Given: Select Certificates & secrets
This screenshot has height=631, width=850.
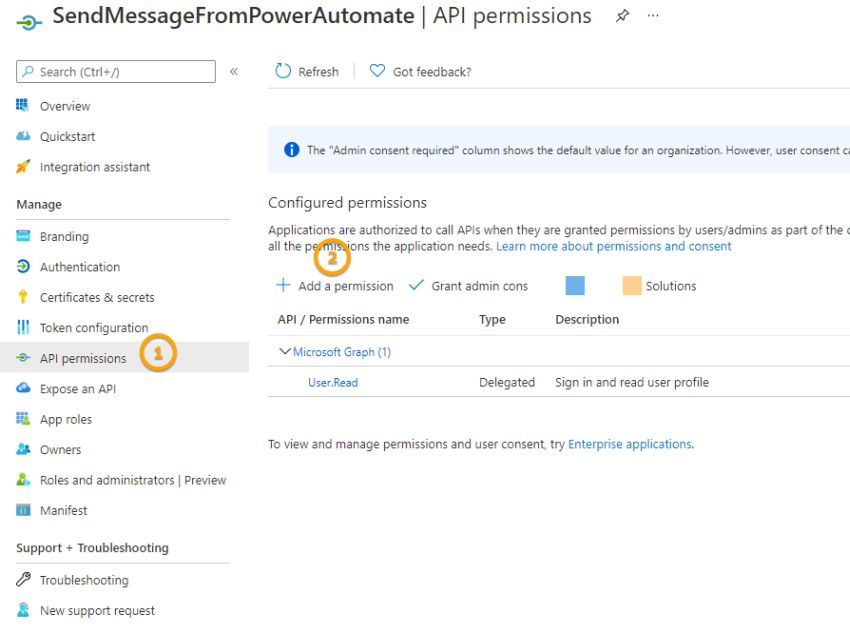Looking at the screenshot, I should (x=96, y=297).
